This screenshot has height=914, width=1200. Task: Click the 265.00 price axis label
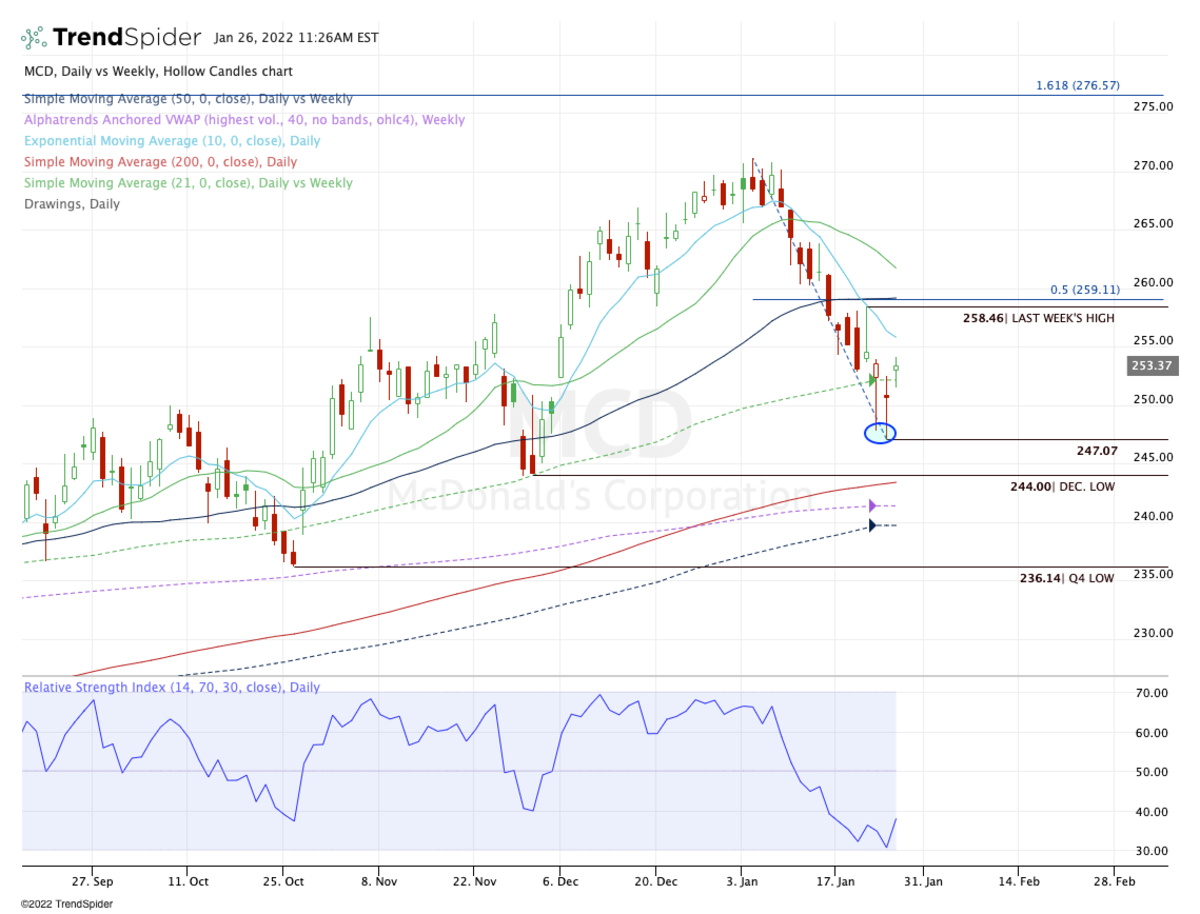1151,223
